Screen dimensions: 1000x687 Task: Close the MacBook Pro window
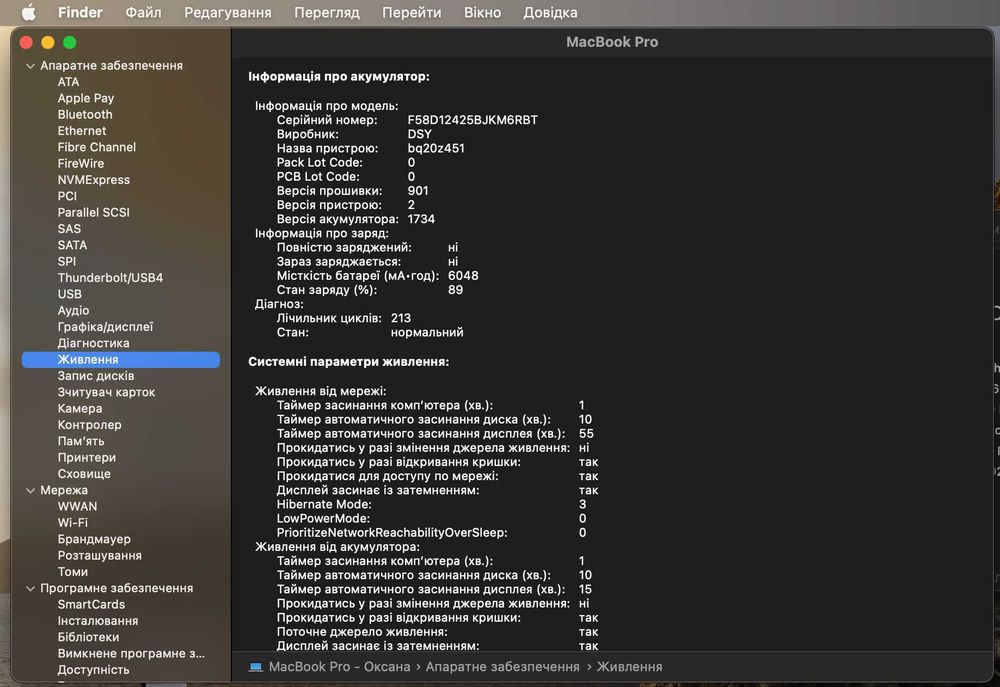26,43
